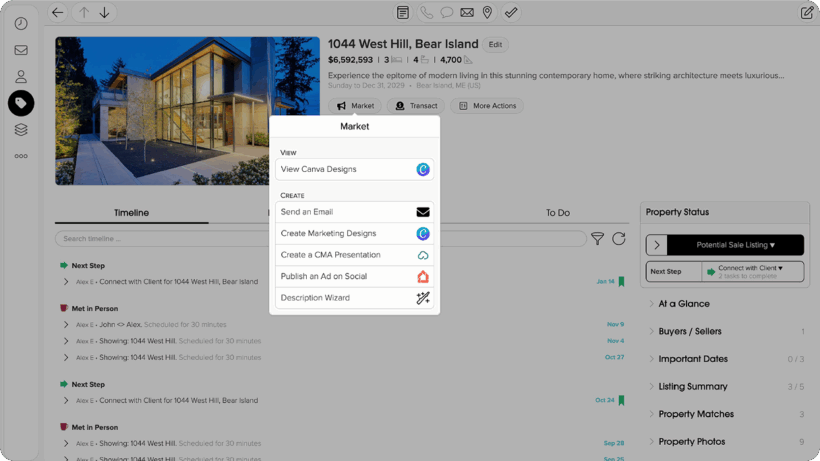Viewport: 820px width, 461px height.
Task: Expand the Sep 28 Showing entry
Action: pyautogui.click(x=66, y=443)
